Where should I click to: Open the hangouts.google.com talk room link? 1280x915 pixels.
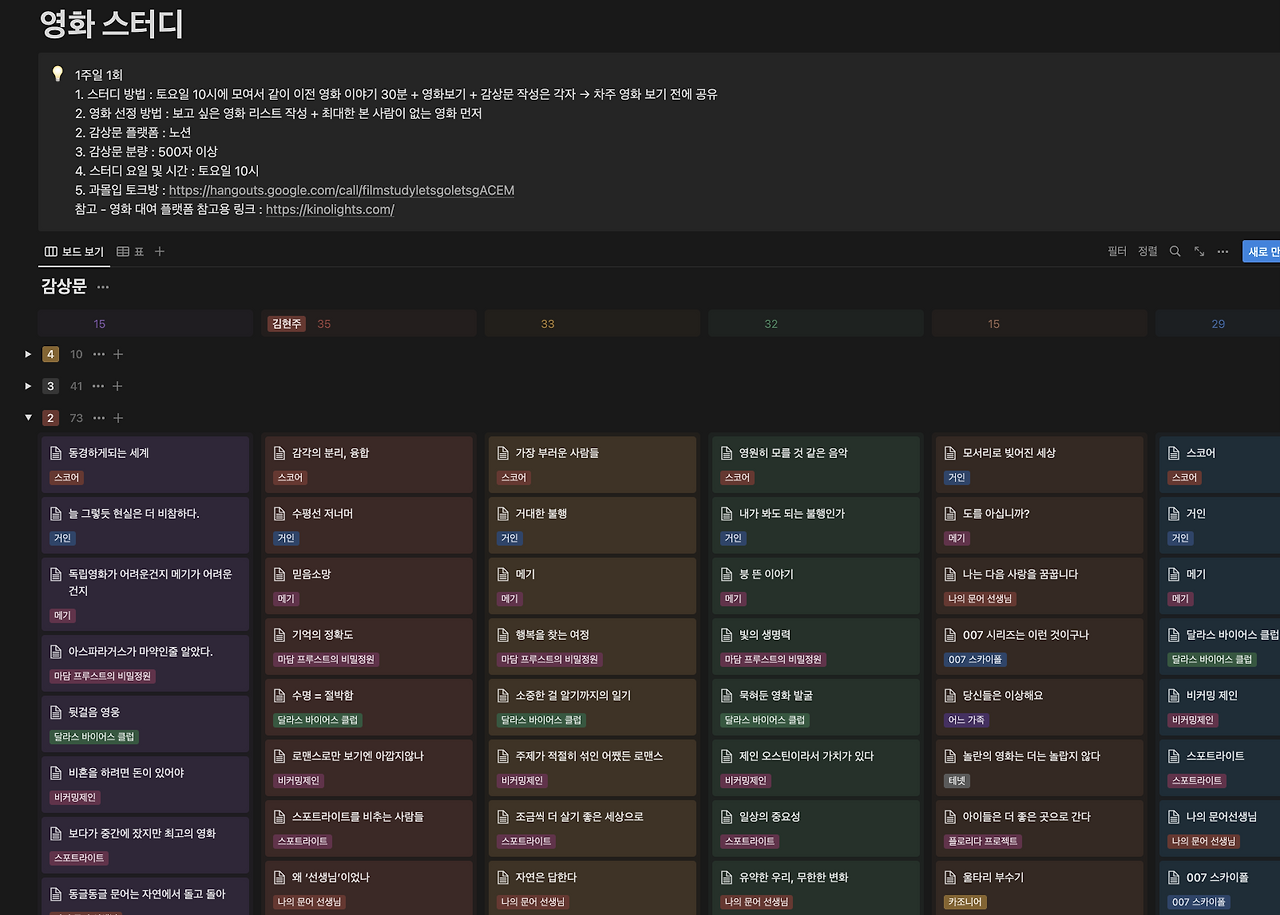coord(341,190)
